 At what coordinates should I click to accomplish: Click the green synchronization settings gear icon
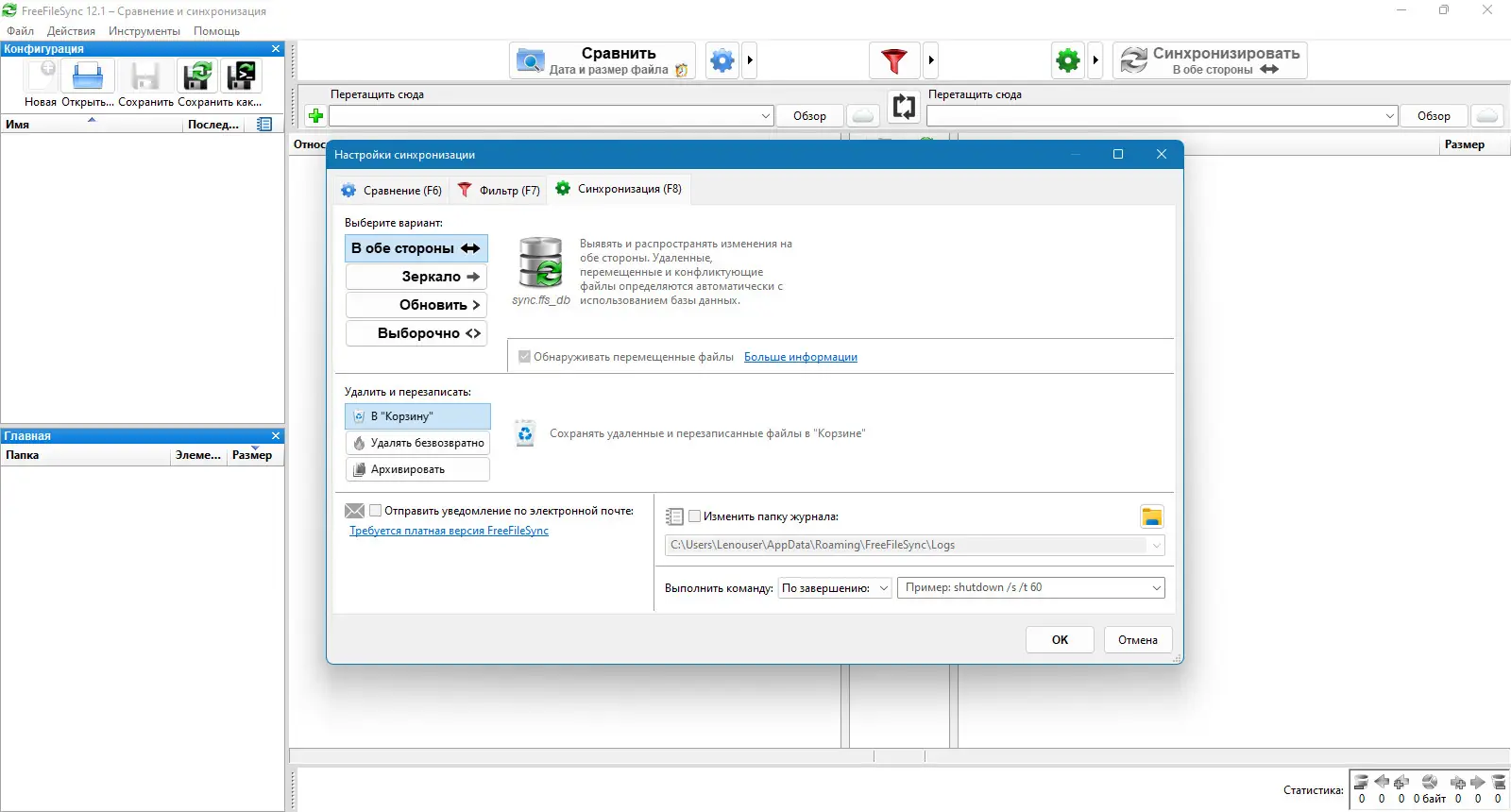[1068, 60]
